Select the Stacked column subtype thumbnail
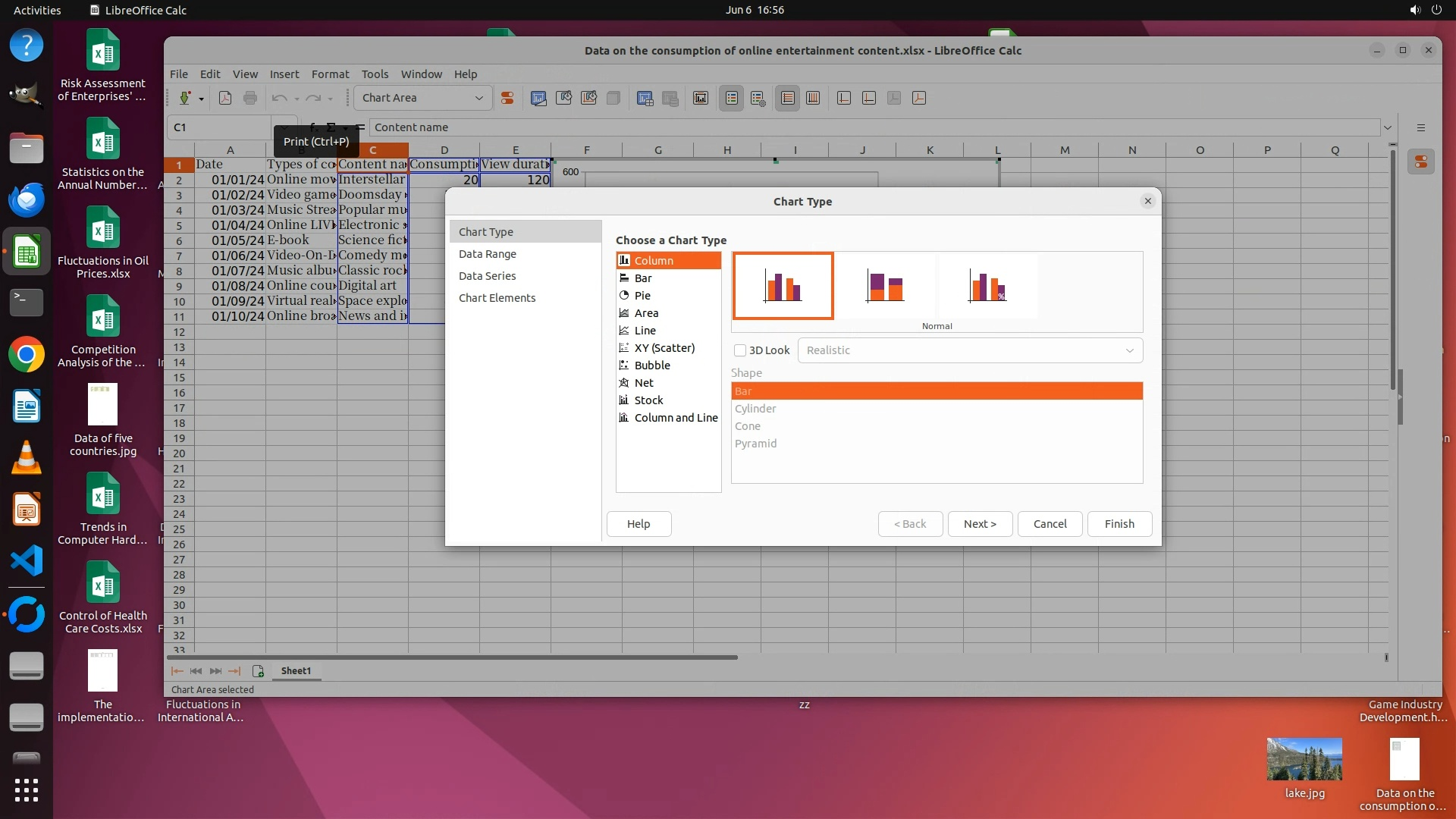This screenshot has width=1456, height=819. click(x=885, y=287)
